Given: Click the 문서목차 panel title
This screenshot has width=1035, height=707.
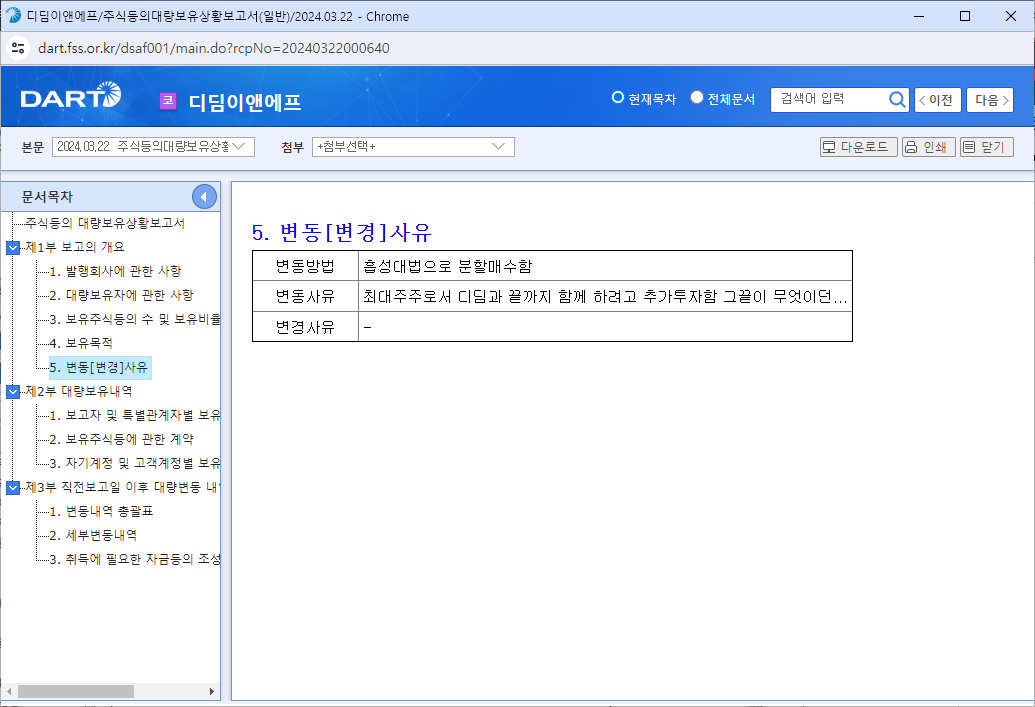Looking at the screenshot, I should tap(47, 197).
